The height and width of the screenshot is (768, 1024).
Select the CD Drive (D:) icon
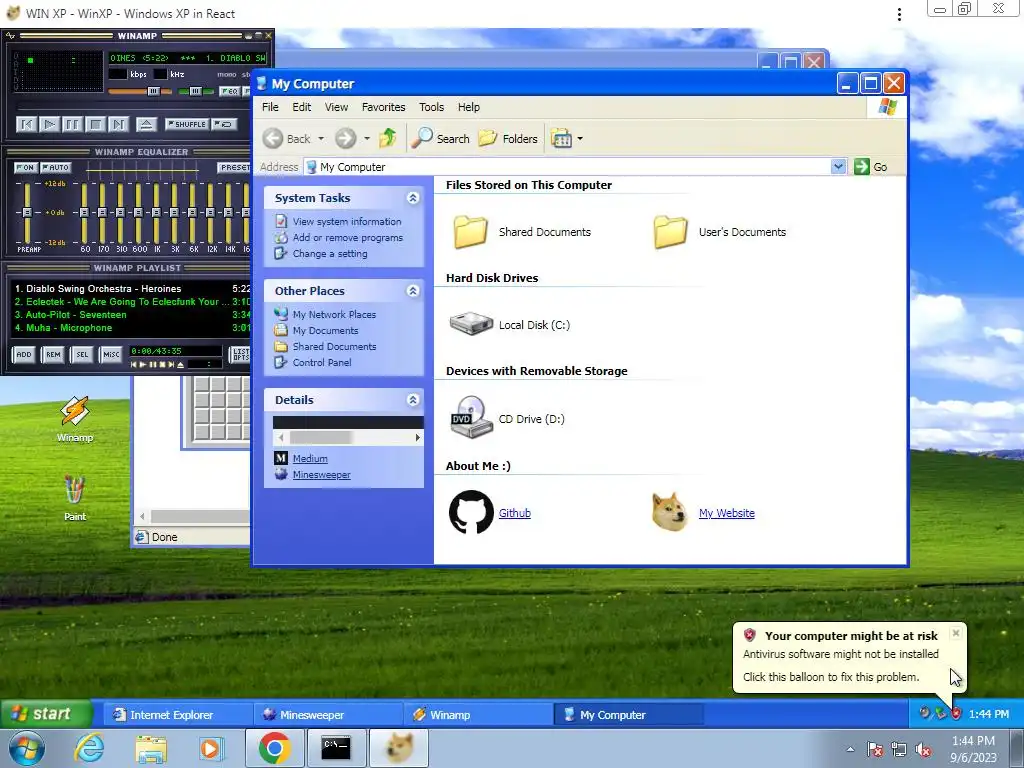click(x=471, y=417)
